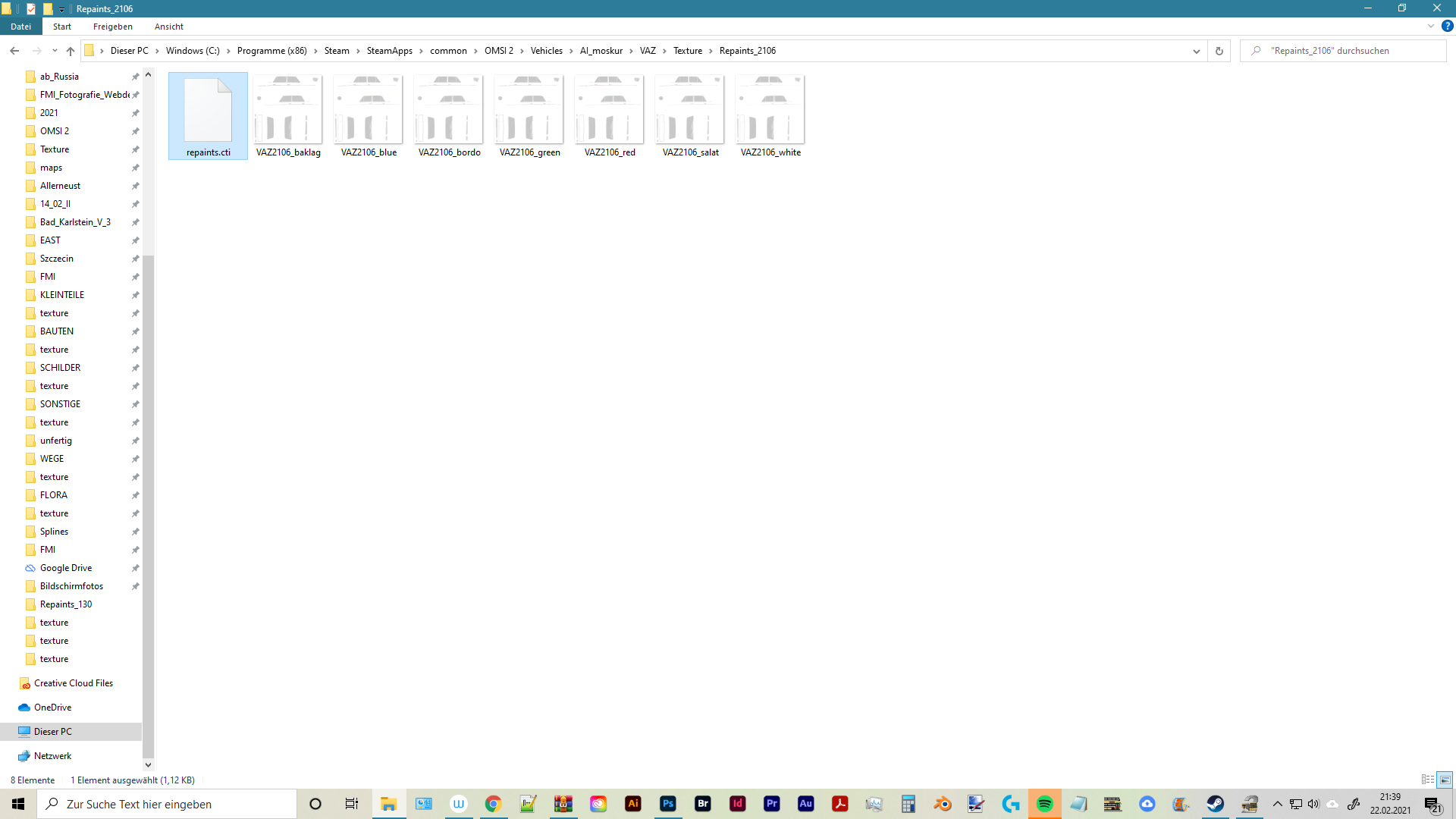Open the Ansicht ribbon tab
Screen dimensions: 1456x819
[168, 27]
